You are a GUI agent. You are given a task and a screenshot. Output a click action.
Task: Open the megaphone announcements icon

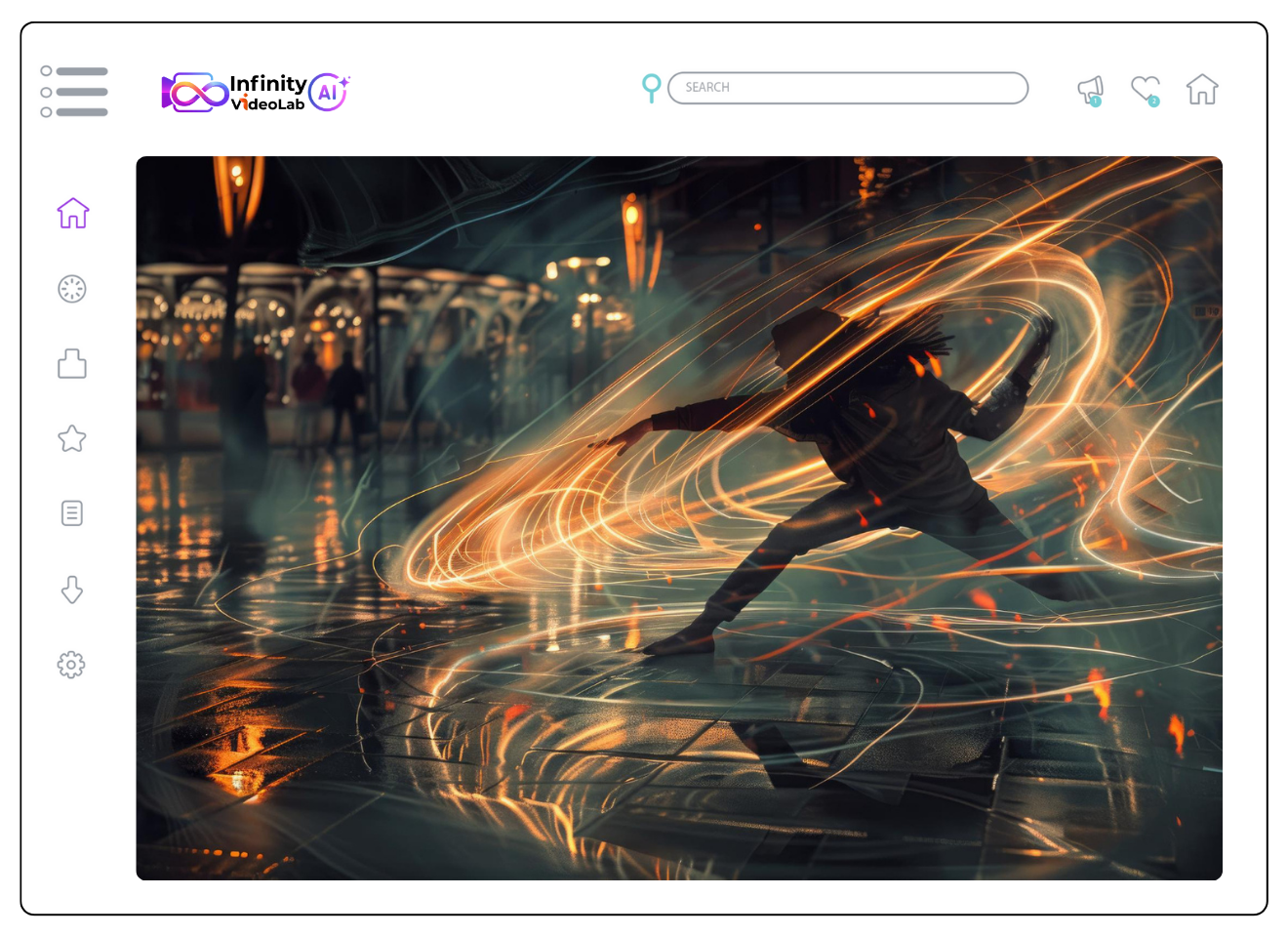coord(1090,89)
